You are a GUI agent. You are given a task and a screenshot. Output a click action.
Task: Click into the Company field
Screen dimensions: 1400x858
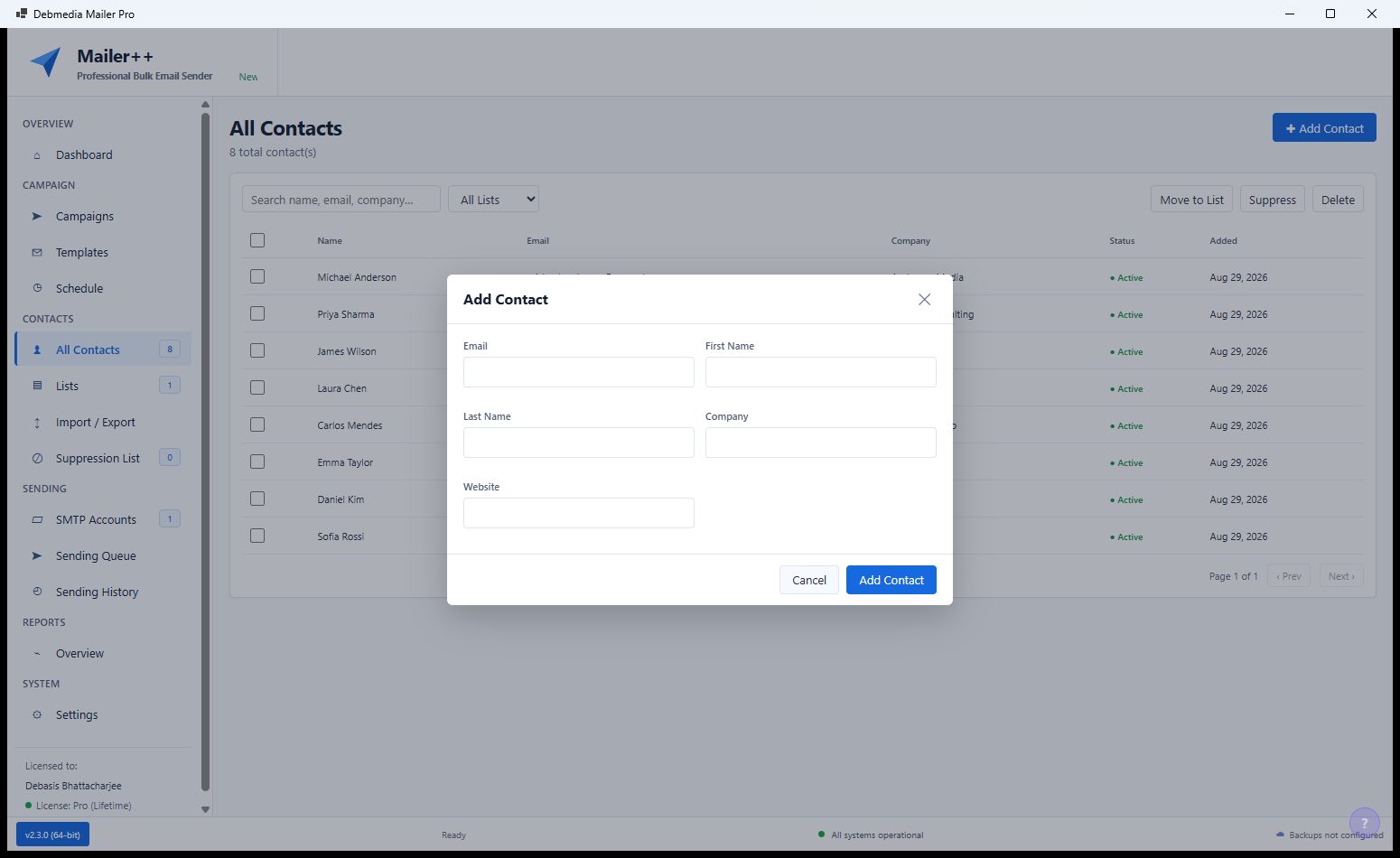(821, 443)
